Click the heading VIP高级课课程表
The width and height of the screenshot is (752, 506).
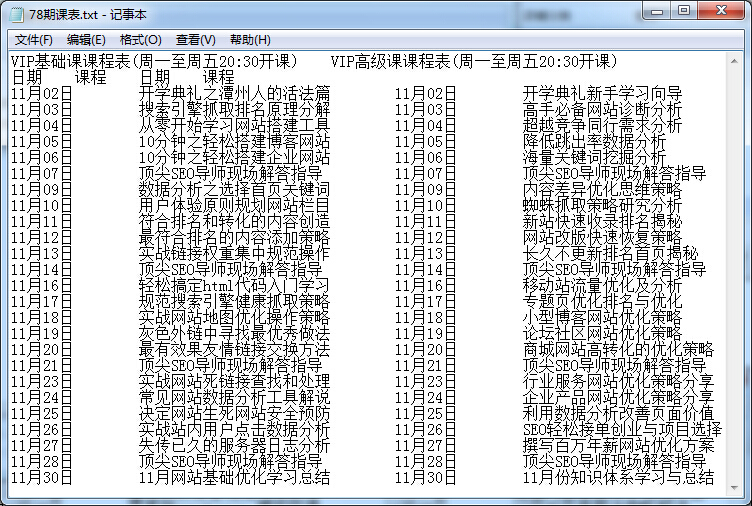click(391, 61)
